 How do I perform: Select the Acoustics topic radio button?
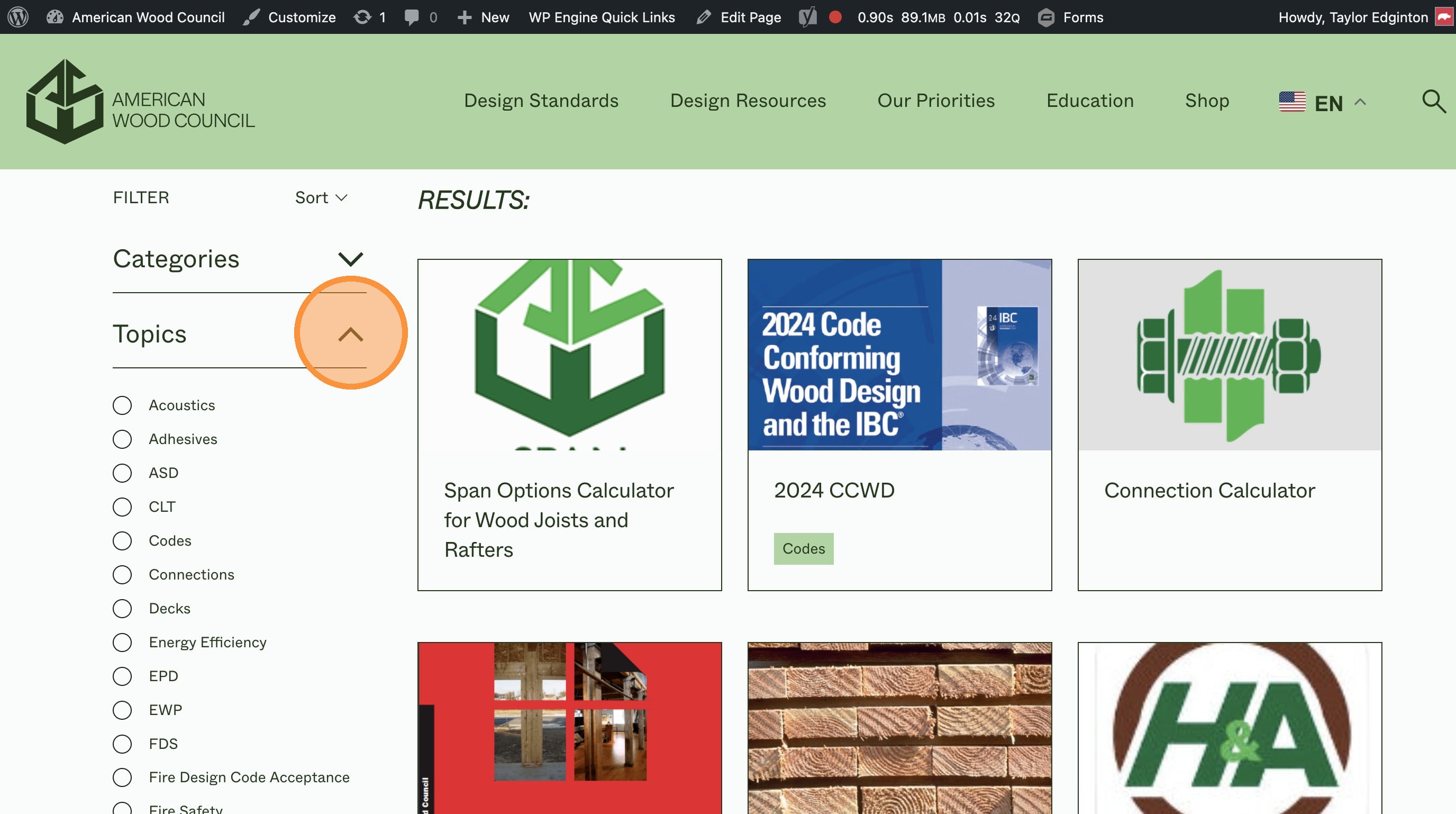click(122, 405)
